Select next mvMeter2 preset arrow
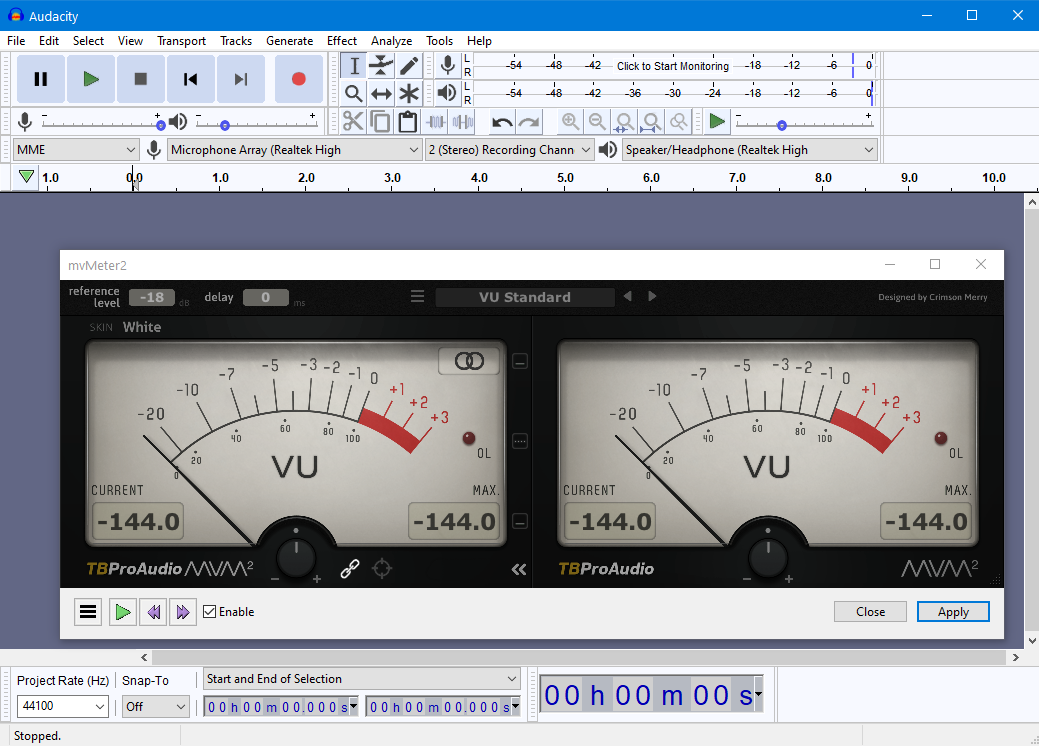The width and height of the screenshot is (1039, 746). click(x=652, y=296)
